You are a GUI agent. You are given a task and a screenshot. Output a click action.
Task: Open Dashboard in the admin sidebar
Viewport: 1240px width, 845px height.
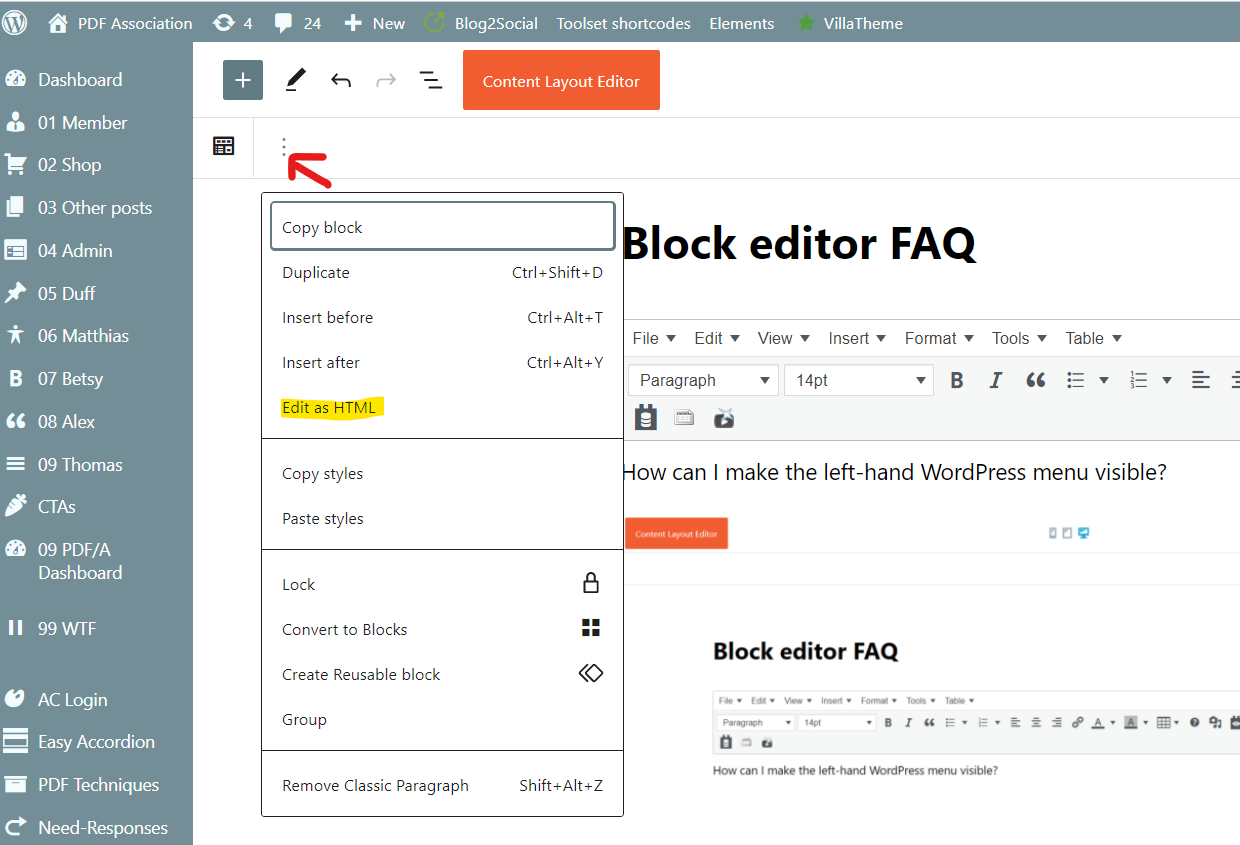point(80,80)
